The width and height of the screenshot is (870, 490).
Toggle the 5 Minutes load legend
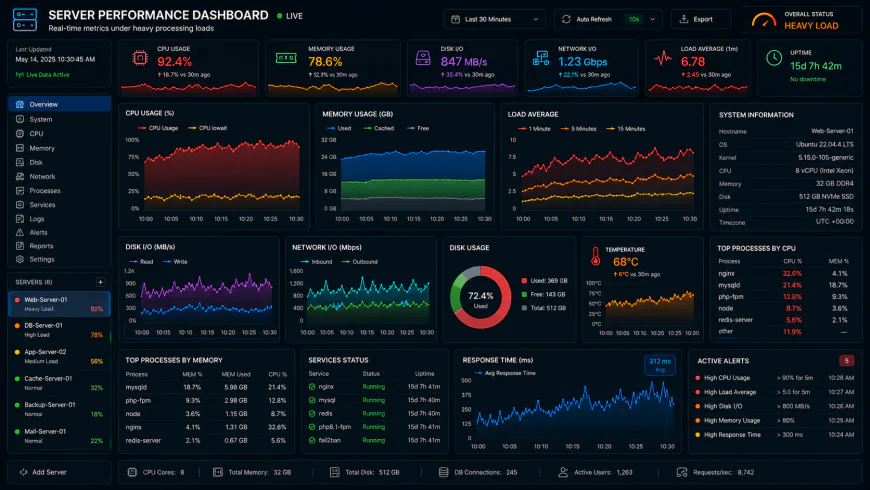point(578,129)
